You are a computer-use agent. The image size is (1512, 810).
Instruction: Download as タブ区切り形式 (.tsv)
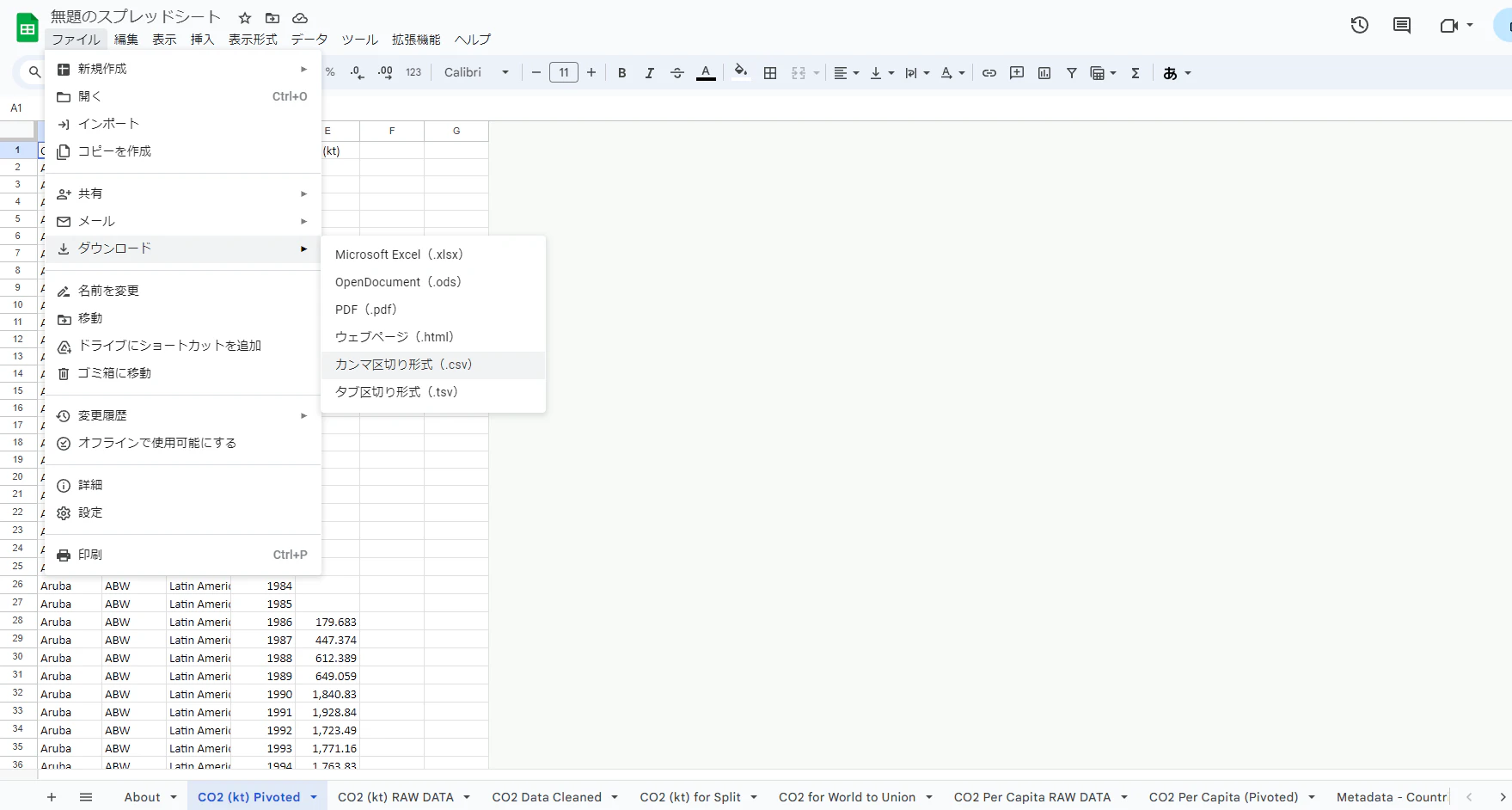coord(433,392)
